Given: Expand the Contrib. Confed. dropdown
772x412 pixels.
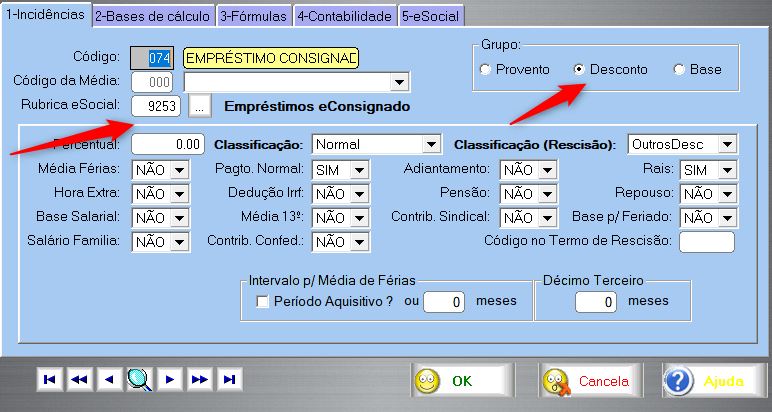Looking at the screenshot, I should 359,242.
